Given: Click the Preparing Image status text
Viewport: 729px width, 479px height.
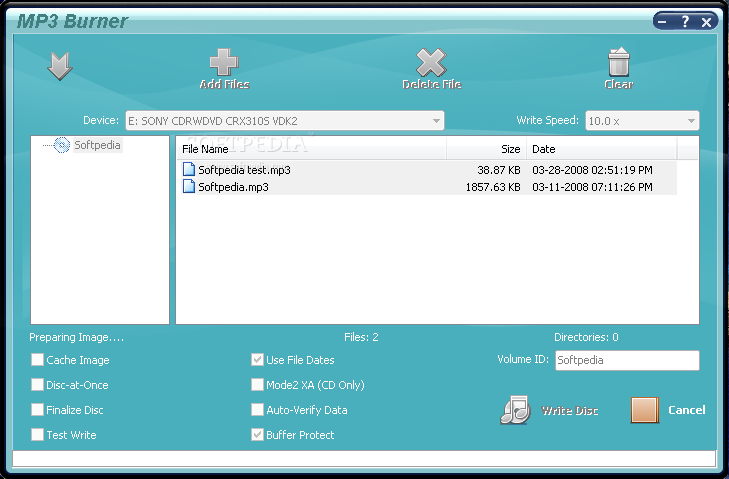Looking at the screenshot, I should click(77, 337).
